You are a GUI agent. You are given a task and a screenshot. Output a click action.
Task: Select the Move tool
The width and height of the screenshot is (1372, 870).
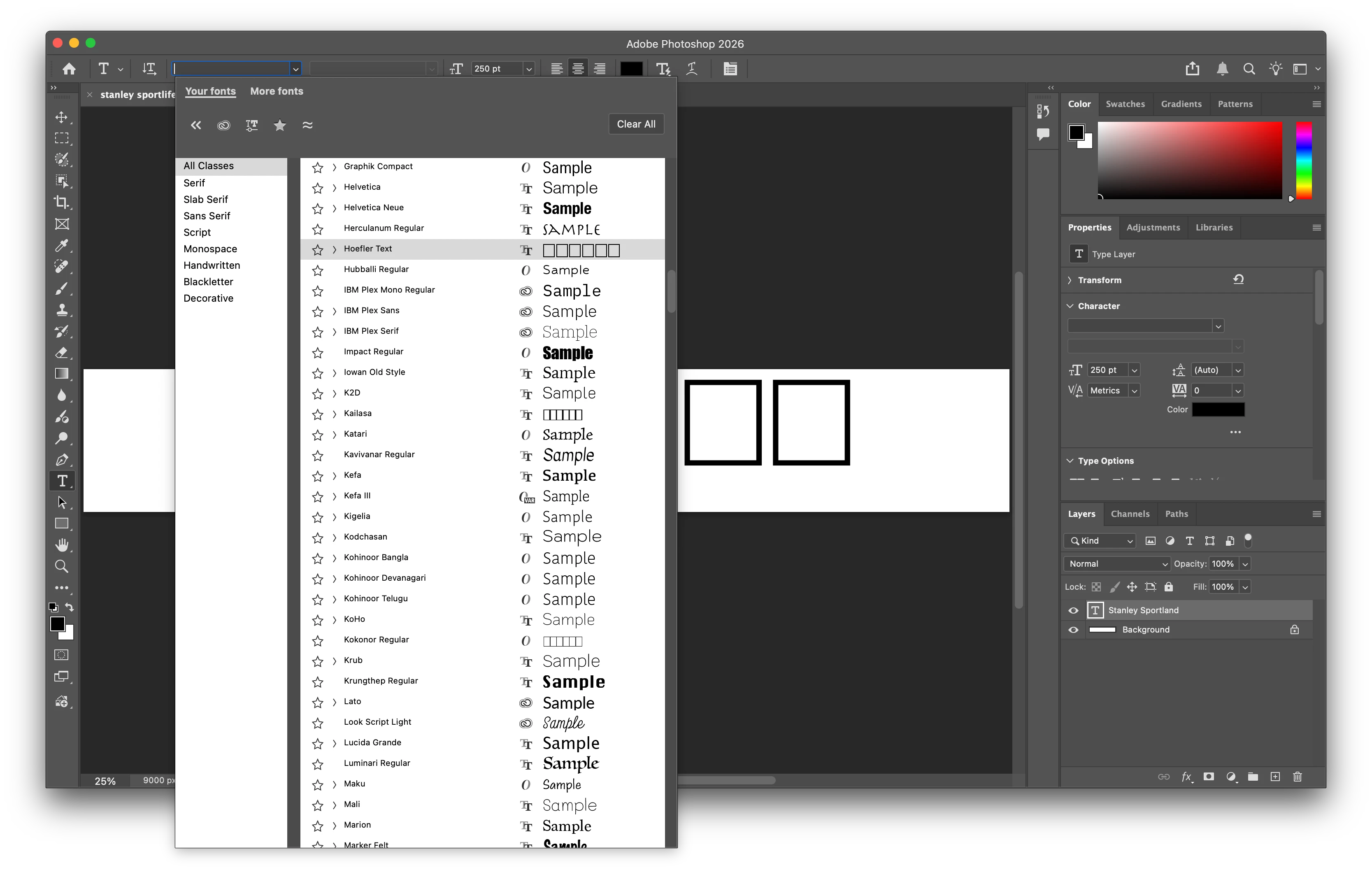pyautogui.click(x=62, y=117)
